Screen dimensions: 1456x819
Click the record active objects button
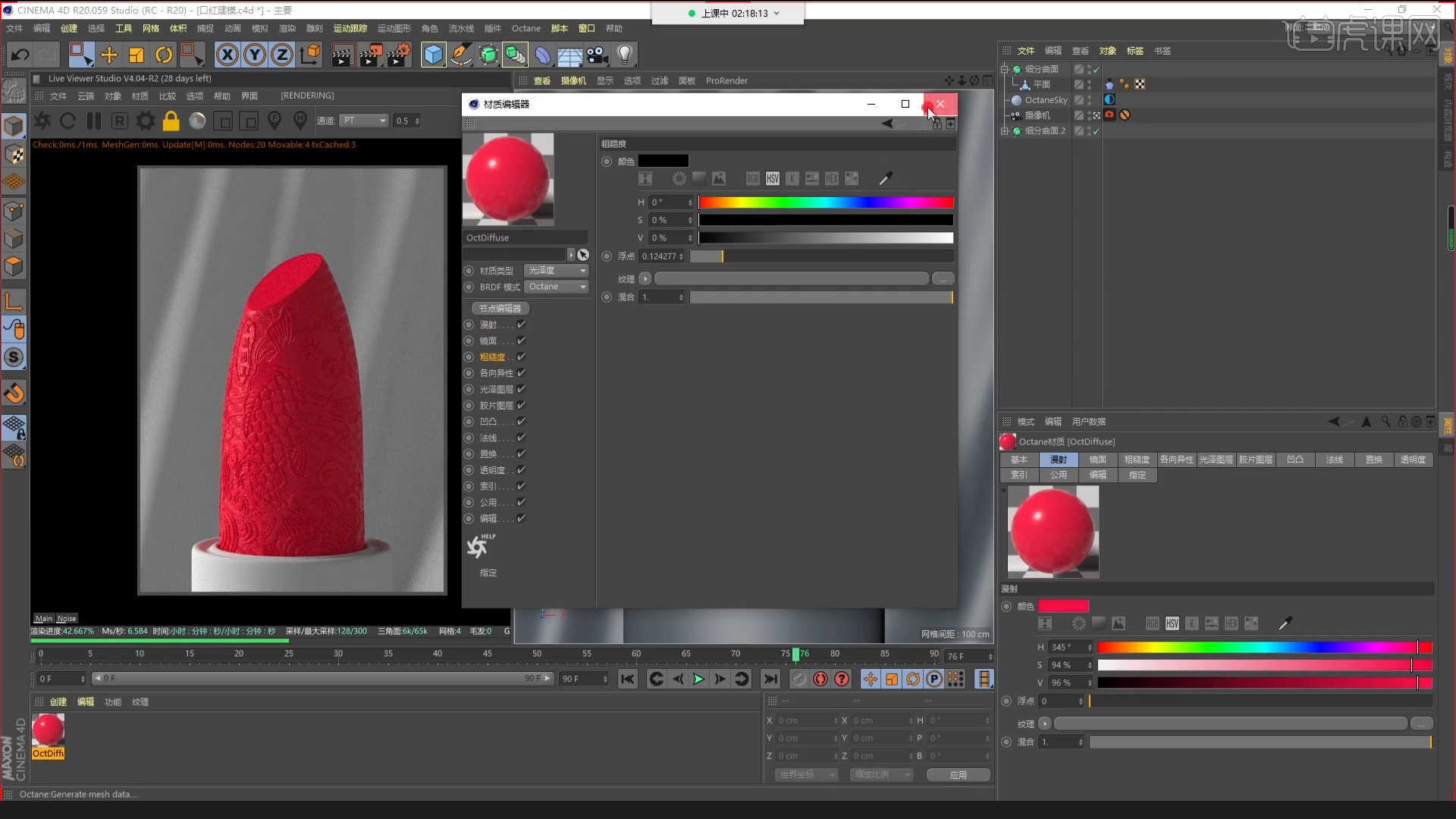pyautogui.click(x=821, y=679)
